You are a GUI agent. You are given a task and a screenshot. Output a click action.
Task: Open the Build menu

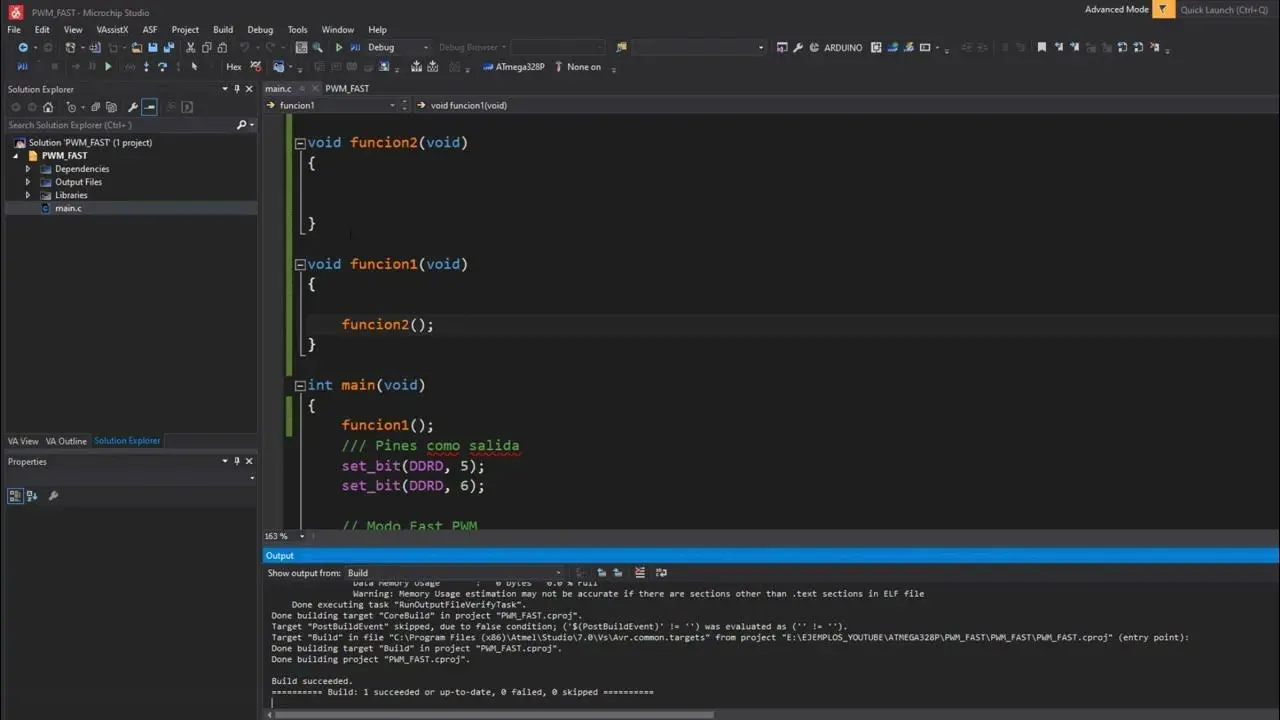pyautogui.click(x=223, y=30)
